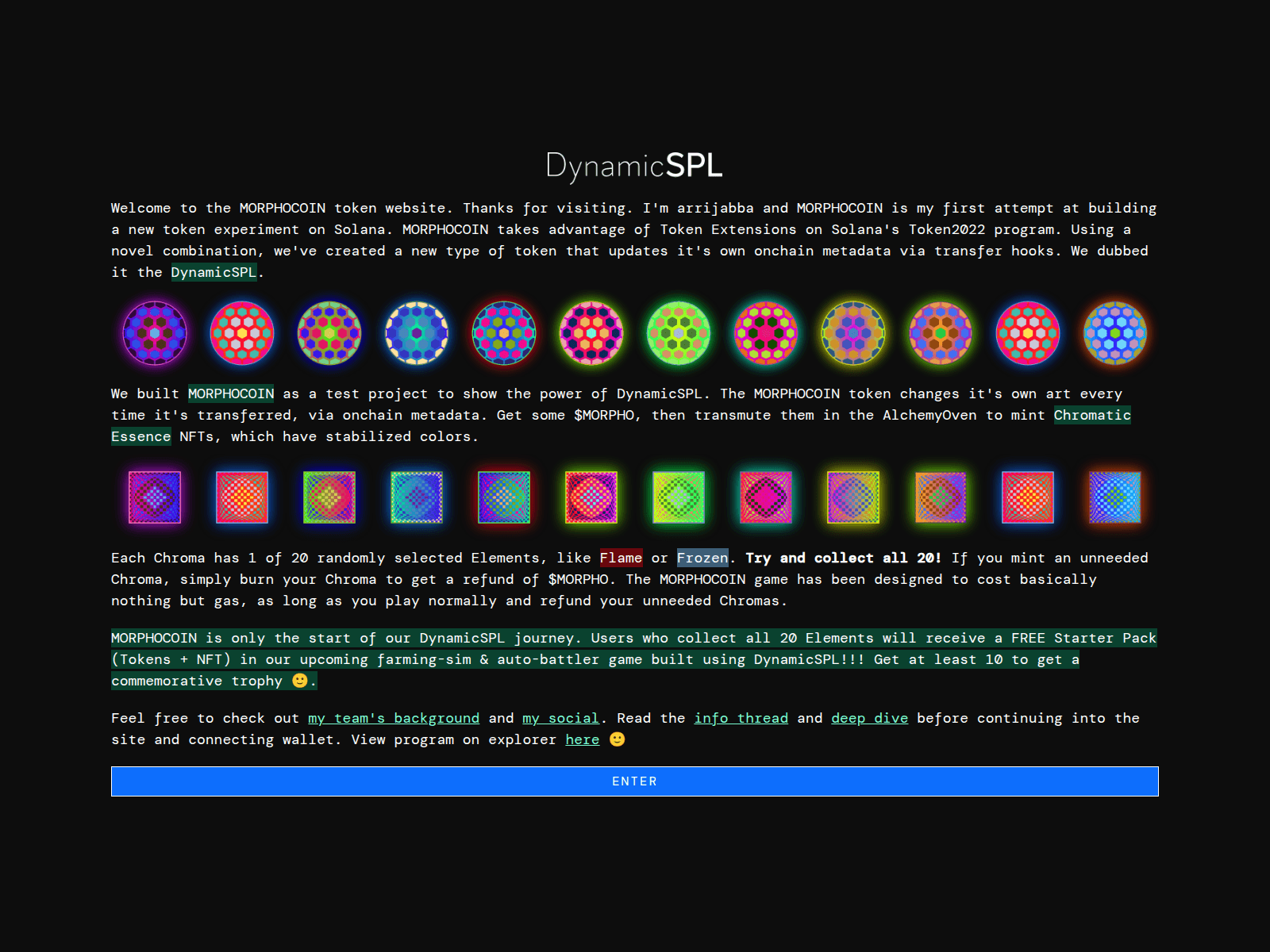Click the fourth Chroma square, teal with yellow border
This screenshot has width=1270, height=952.
(417, 497)
